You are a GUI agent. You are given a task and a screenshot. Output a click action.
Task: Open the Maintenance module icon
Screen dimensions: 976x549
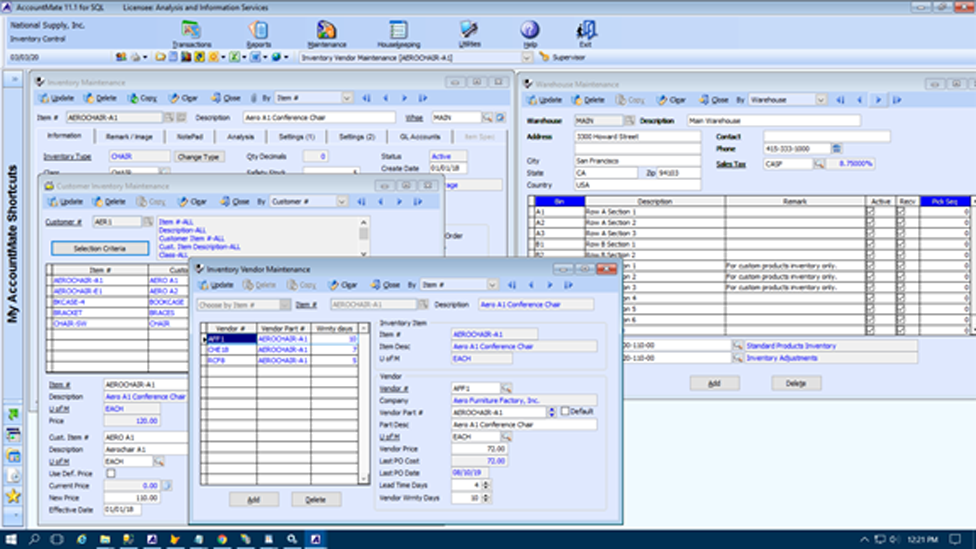tap(327, 32)
